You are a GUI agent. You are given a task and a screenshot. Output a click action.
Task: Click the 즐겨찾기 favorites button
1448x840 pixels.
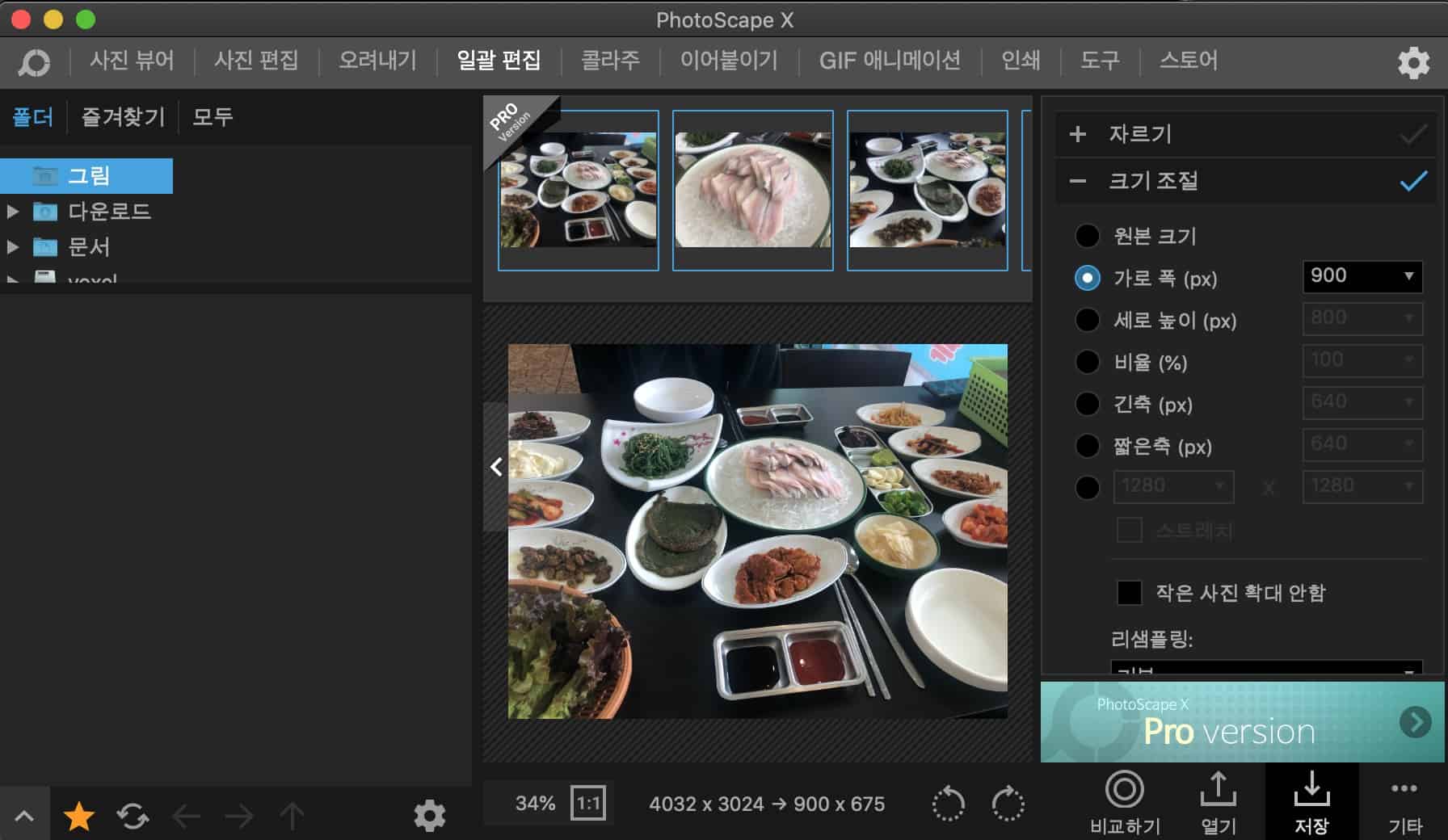121,116
